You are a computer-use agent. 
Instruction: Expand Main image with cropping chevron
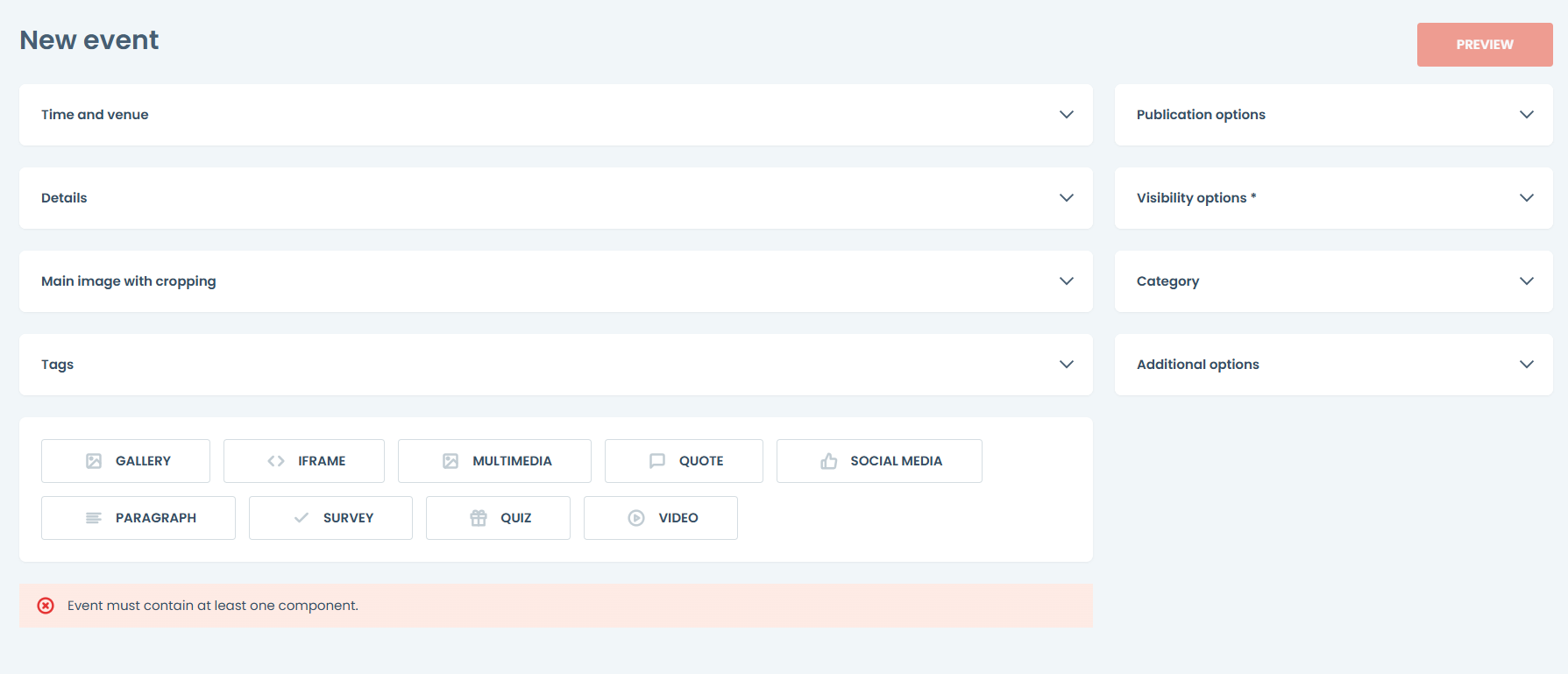click(x=1067, y=281)
